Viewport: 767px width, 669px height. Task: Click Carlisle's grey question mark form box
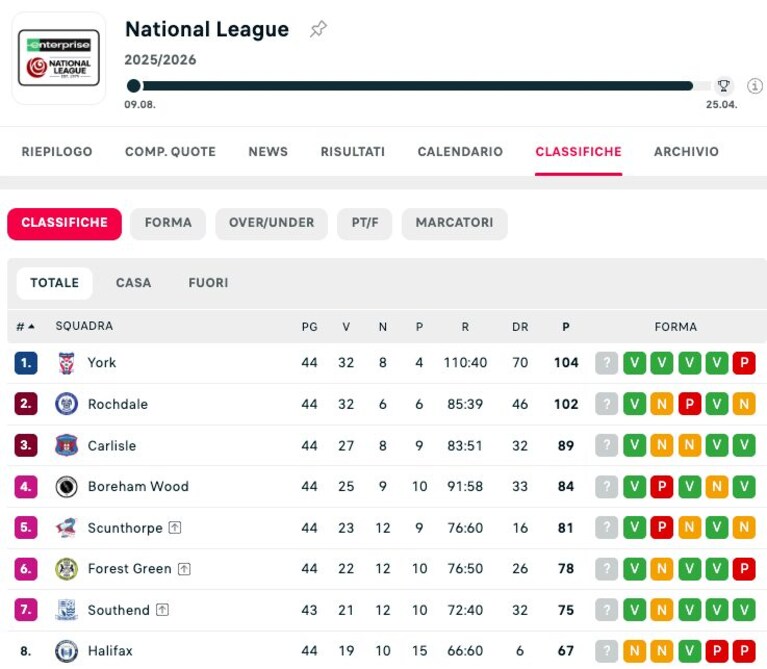pyautogui.click(x=607, y=446)
